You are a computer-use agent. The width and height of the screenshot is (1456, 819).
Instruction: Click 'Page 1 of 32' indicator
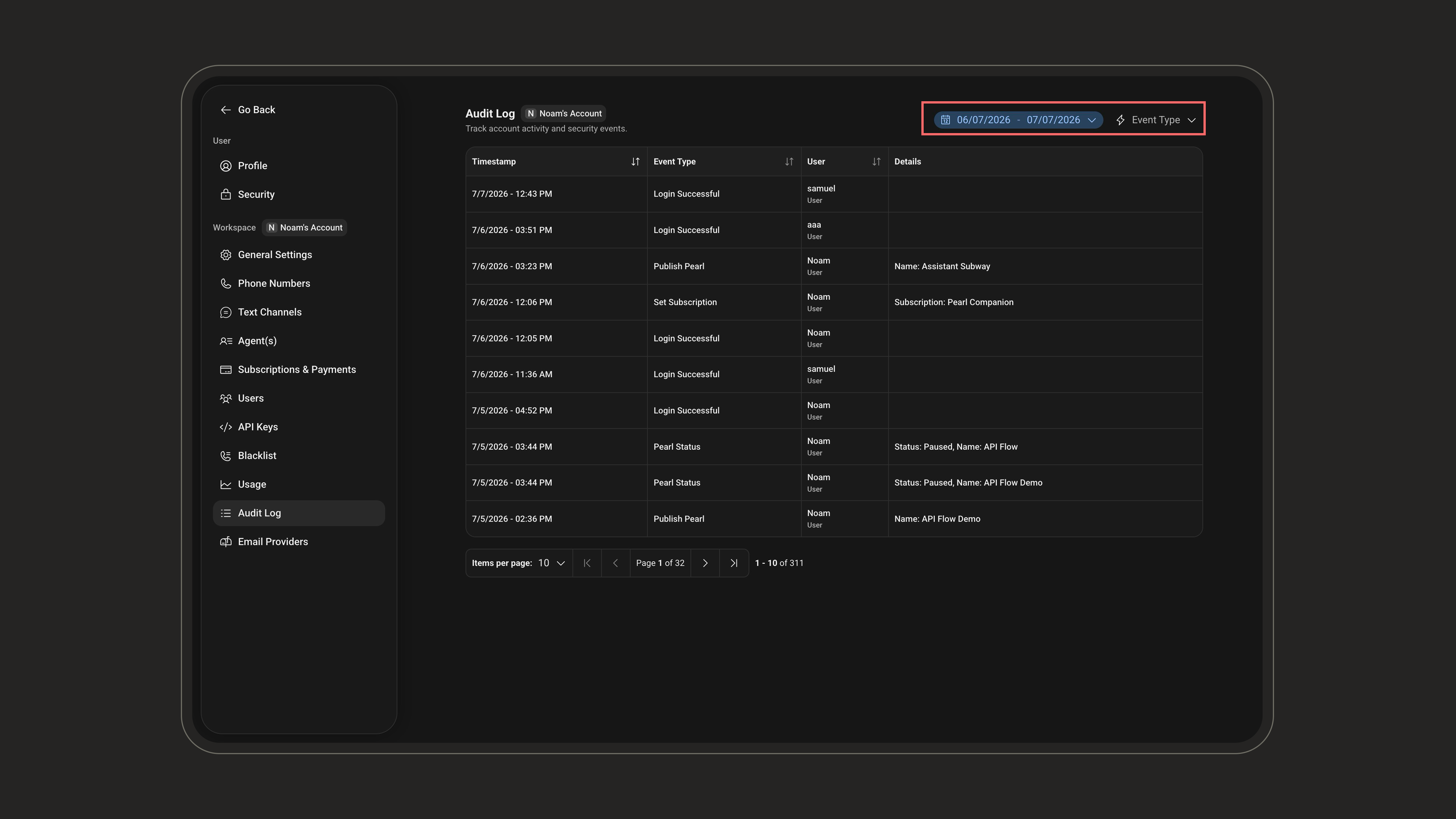[x=660, y=563]
